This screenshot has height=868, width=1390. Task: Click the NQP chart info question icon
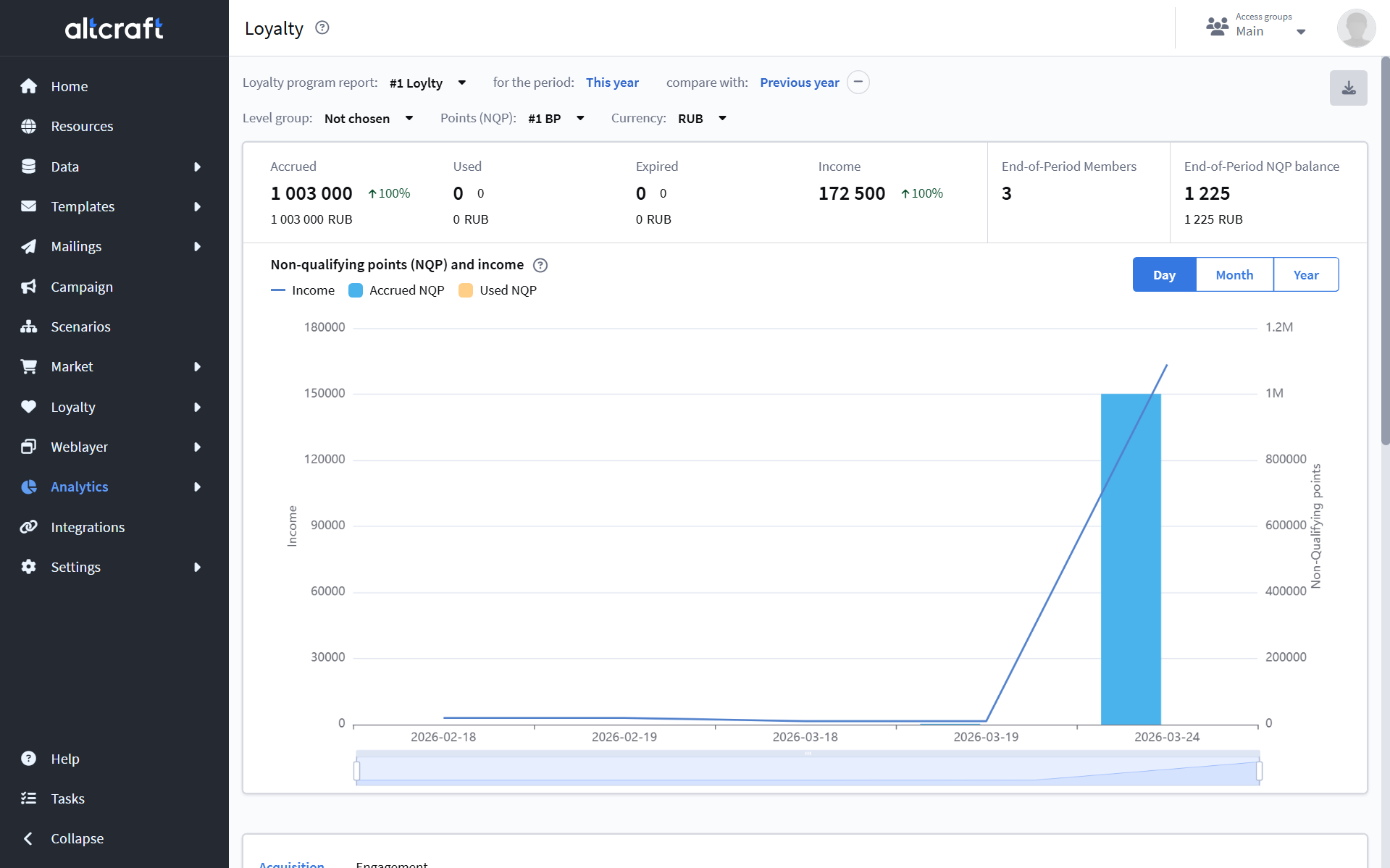coord(540,265)
